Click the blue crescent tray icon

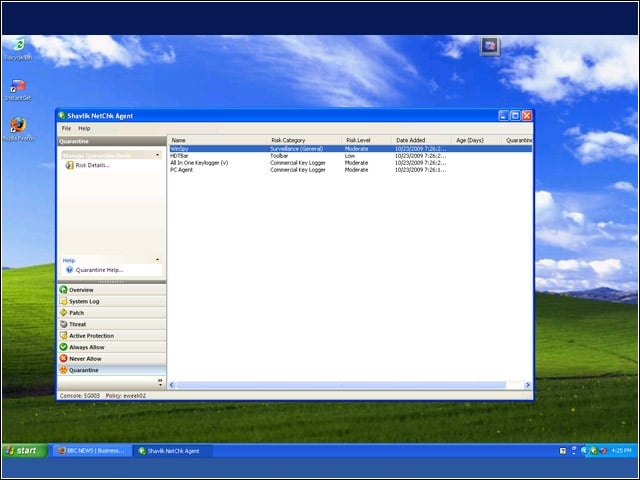click(x=584, y=451)
